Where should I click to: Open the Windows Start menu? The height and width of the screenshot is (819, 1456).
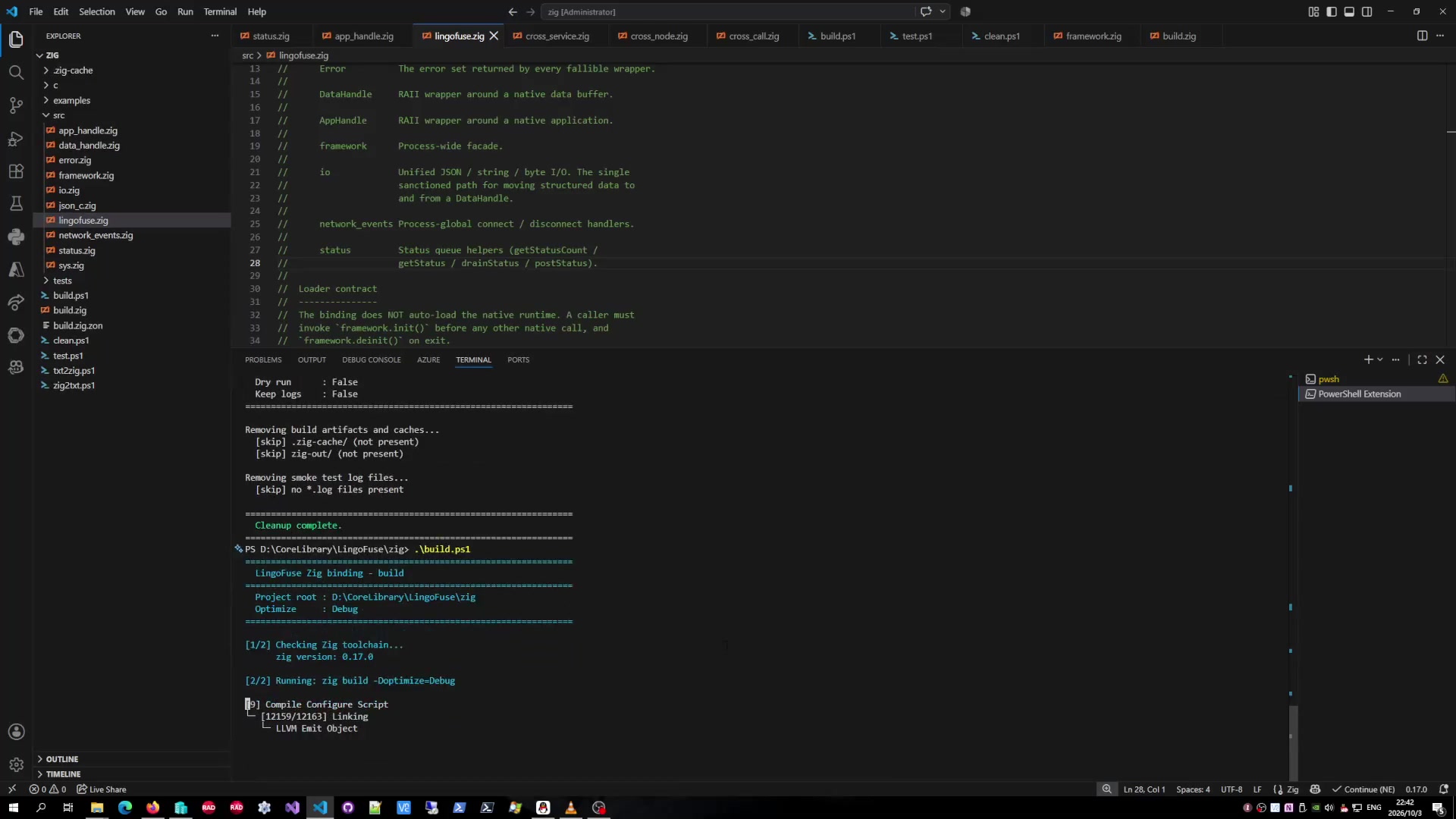click(13, 808)
